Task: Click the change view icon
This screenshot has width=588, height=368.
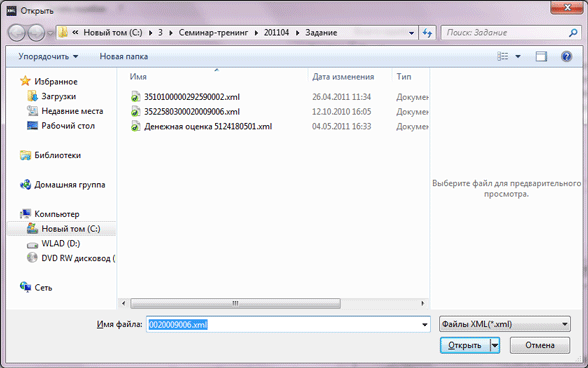Action: coord(502,57)
